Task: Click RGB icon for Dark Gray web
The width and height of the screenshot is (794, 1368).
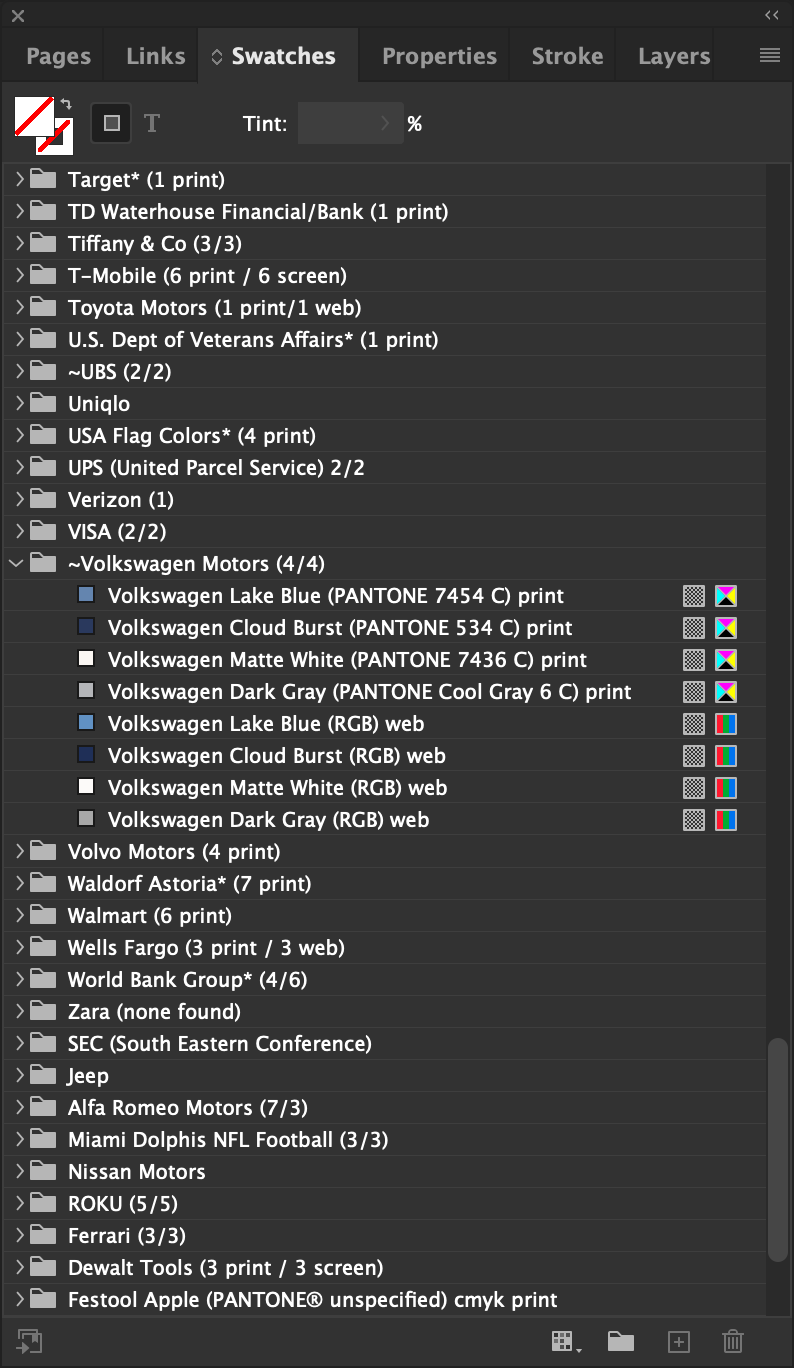Action: click(726, 821)
